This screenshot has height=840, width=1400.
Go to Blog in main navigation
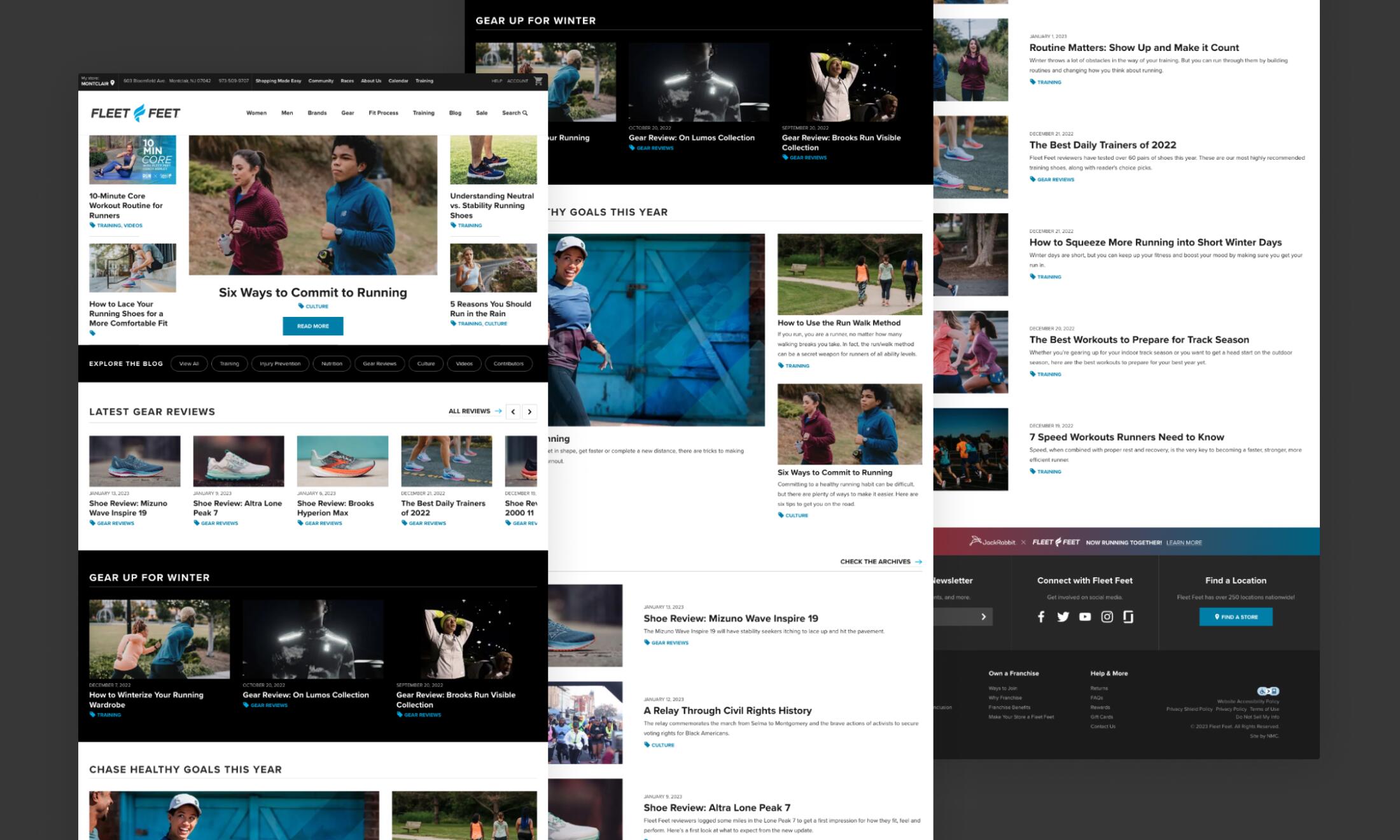tap(455, 113)
